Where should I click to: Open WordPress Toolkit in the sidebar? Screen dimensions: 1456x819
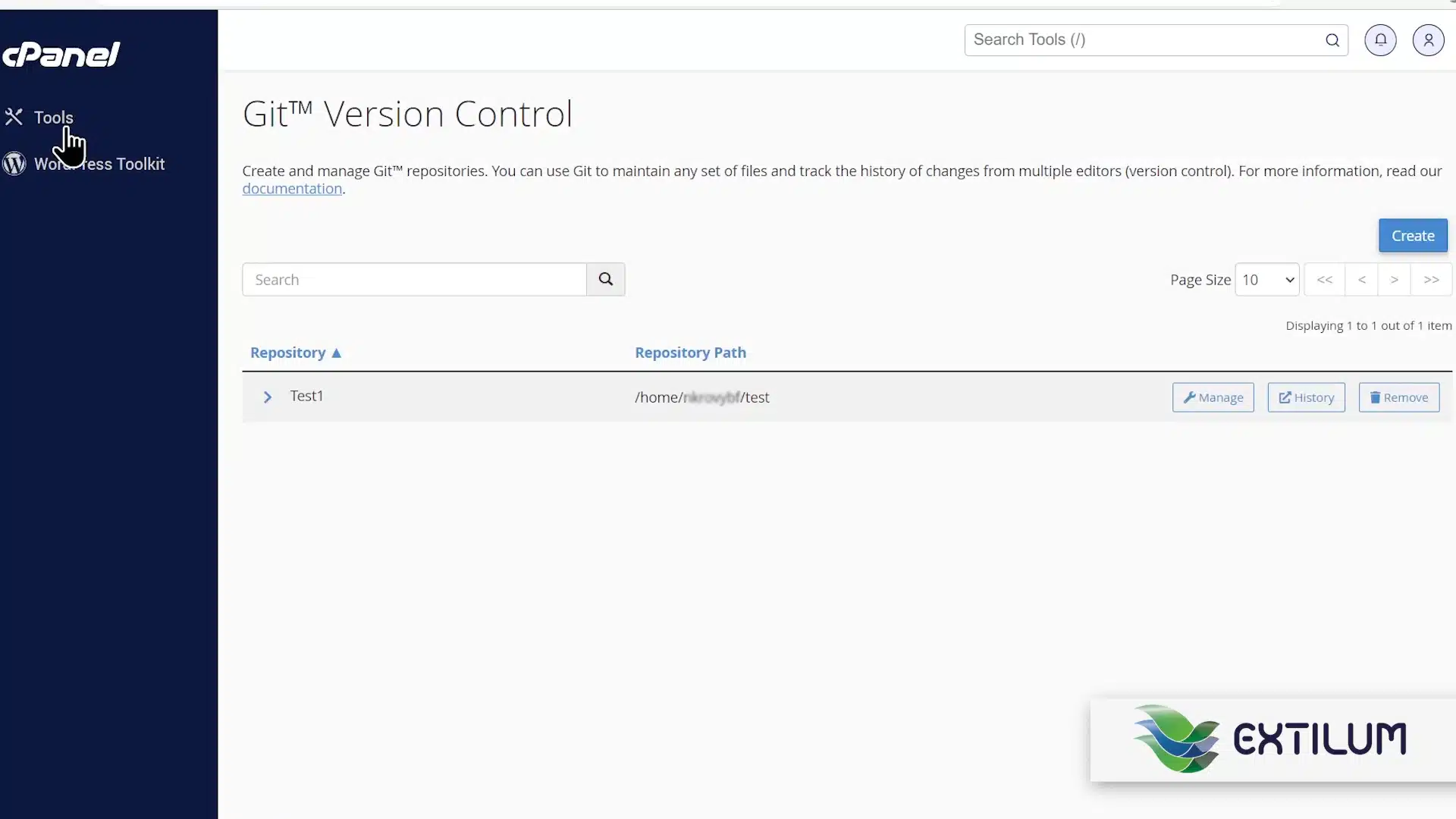coord(99,164)
